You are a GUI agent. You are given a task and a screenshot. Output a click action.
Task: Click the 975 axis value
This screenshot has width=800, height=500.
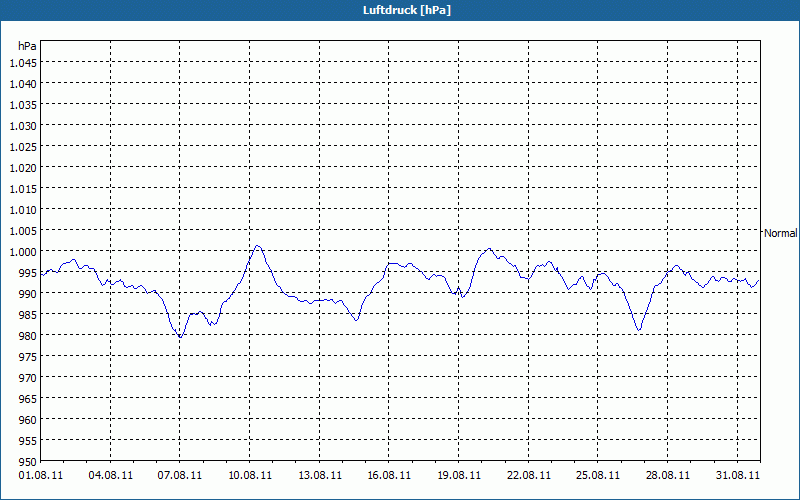pos(28,357)
